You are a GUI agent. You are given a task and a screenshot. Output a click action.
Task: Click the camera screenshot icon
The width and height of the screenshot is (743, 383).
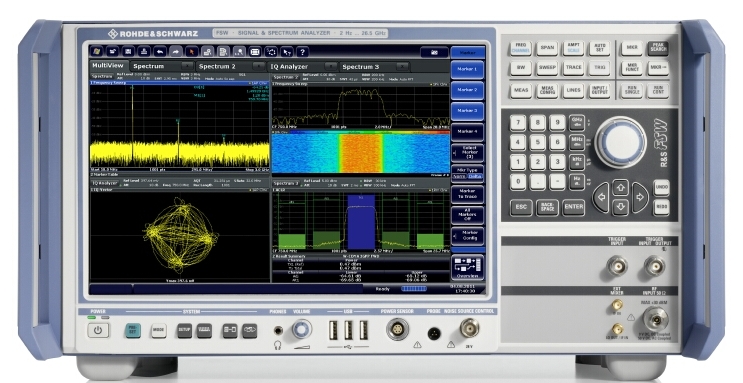tap(434, 52)
